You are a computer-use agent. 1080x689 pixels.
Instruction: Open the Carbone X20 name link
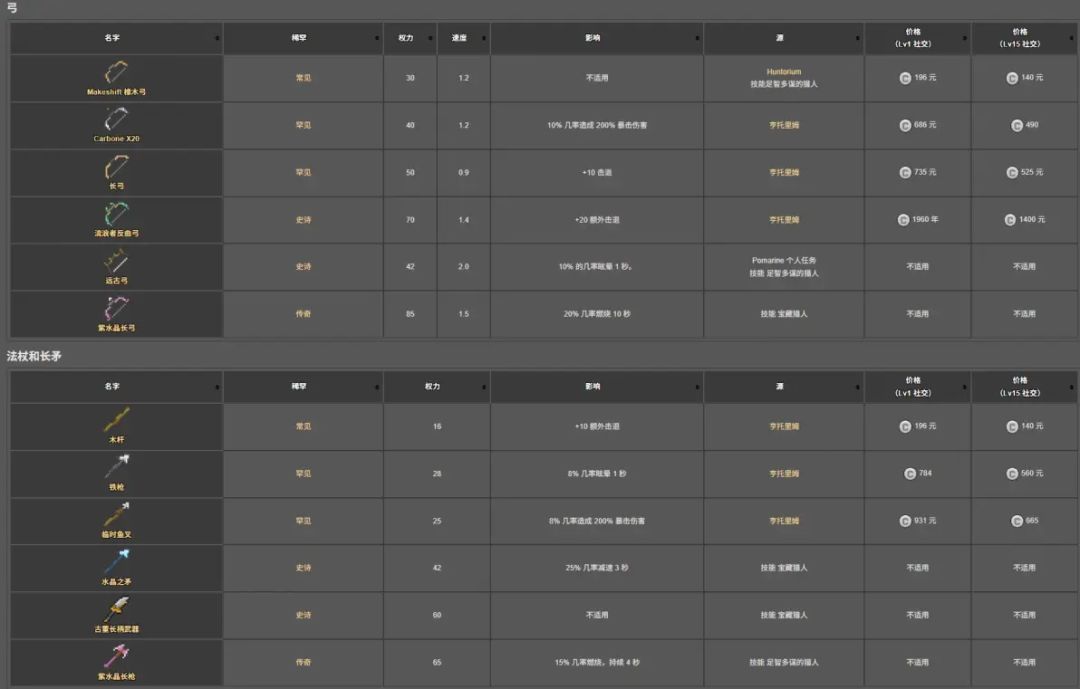(x=116, y=139)
